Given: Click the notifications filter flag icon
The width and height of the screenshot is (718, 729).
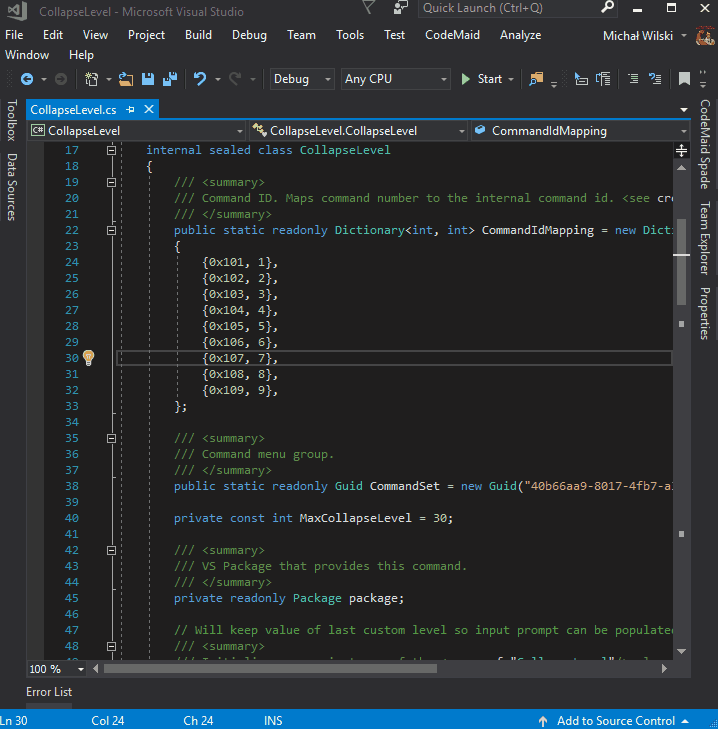Looking at the screenshot, I should [369, 8].
